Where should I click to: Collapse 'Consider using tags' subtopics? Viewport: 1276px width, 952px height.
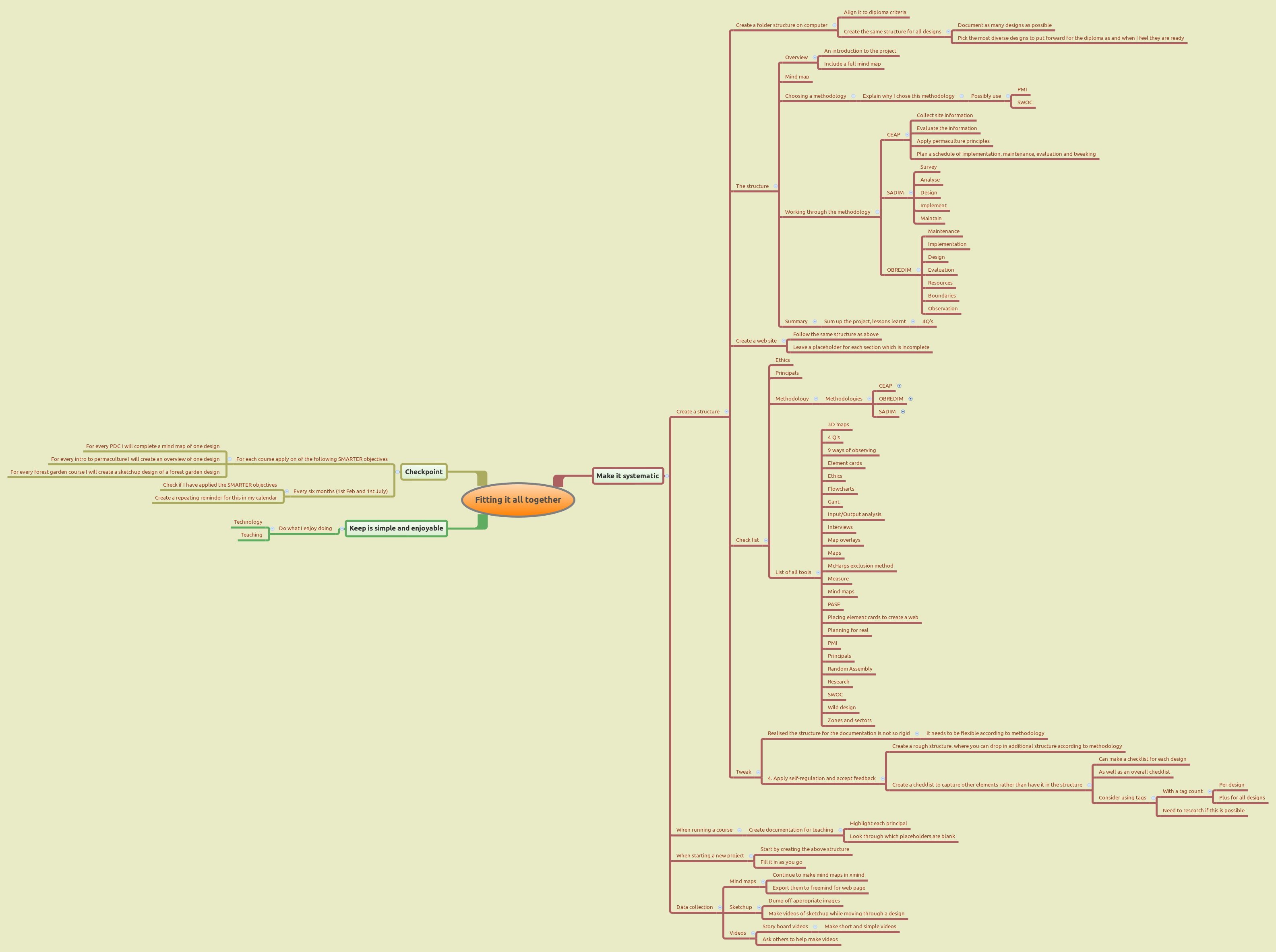[x=1153, y=798]
